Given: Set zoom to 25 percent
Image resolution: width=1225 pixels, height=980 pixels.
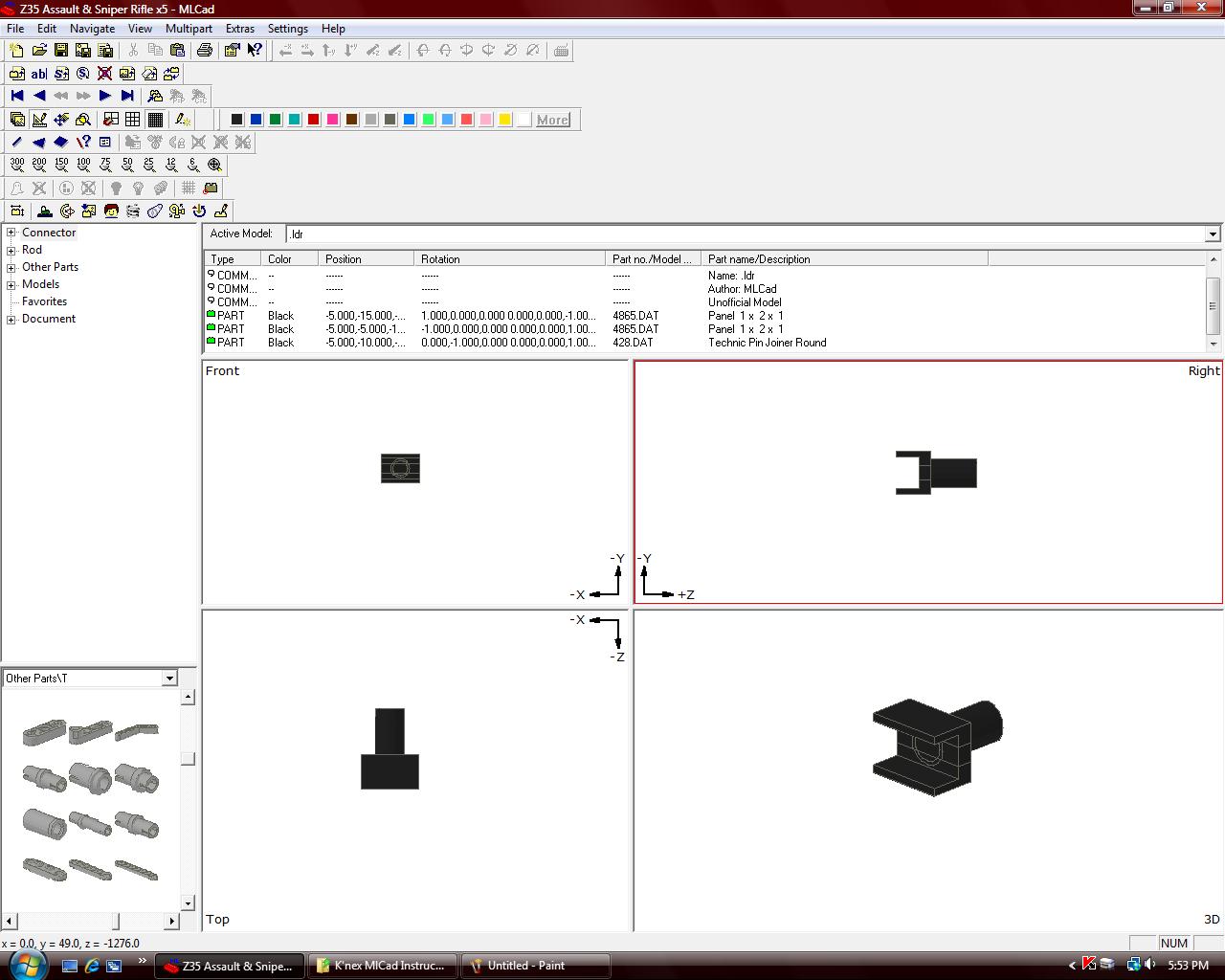Looking at the screenshot, I should click(x=149, y=165).
